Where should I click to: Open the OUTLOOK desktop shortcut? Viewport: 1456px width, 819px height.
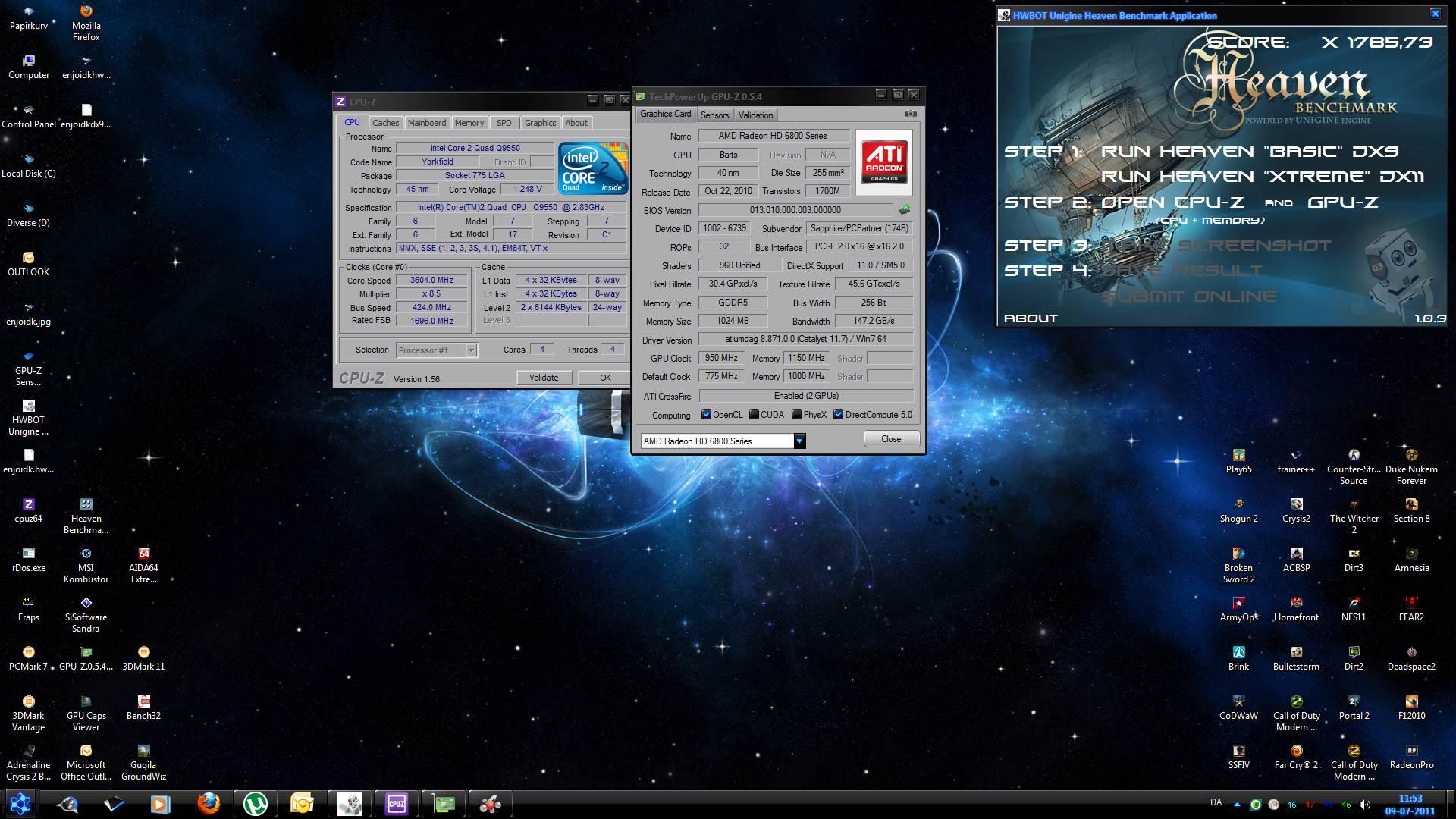29,264
